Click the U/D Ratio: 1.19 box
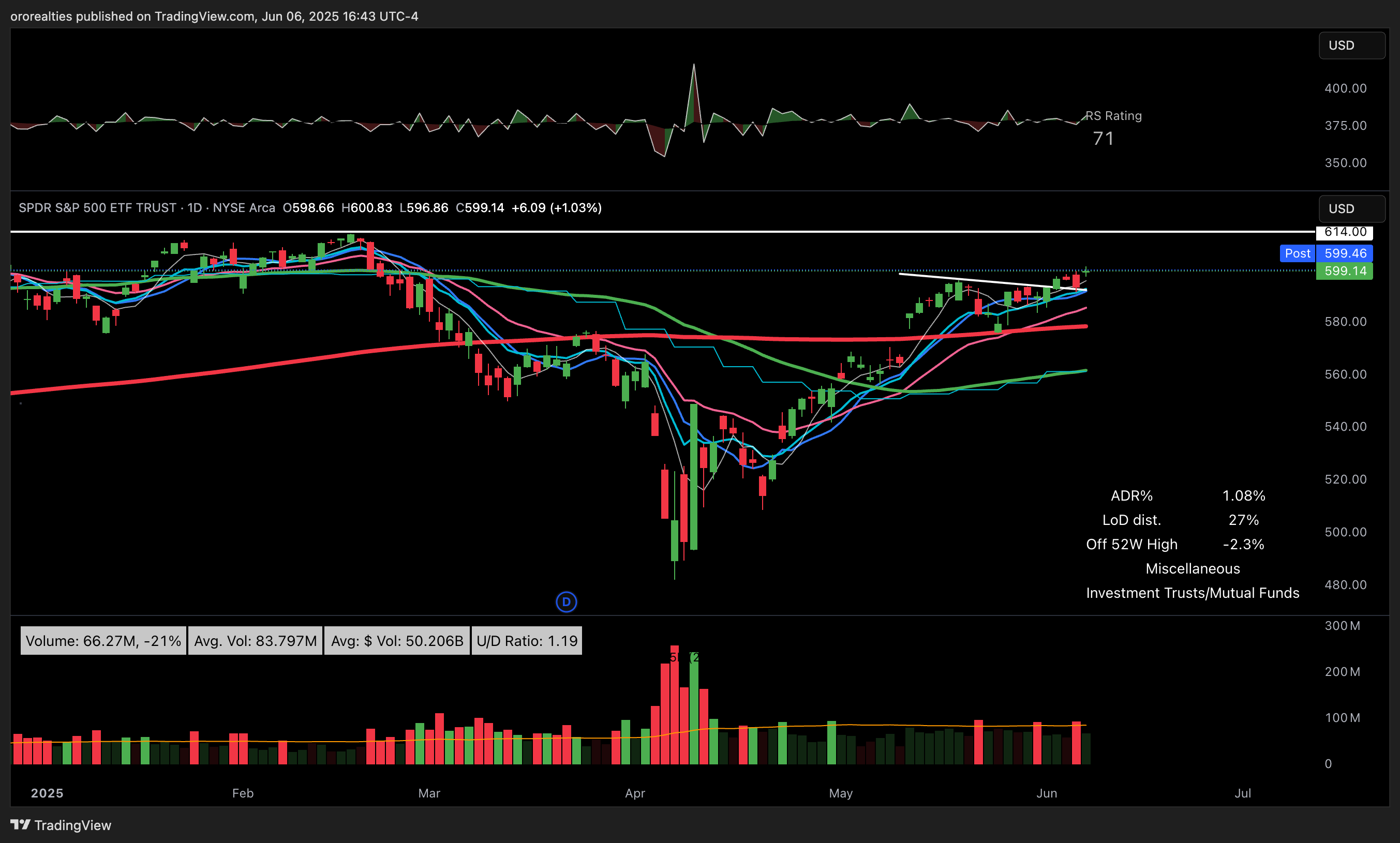The height and width of the screenshot is (843, 1400). click(527, 641)
